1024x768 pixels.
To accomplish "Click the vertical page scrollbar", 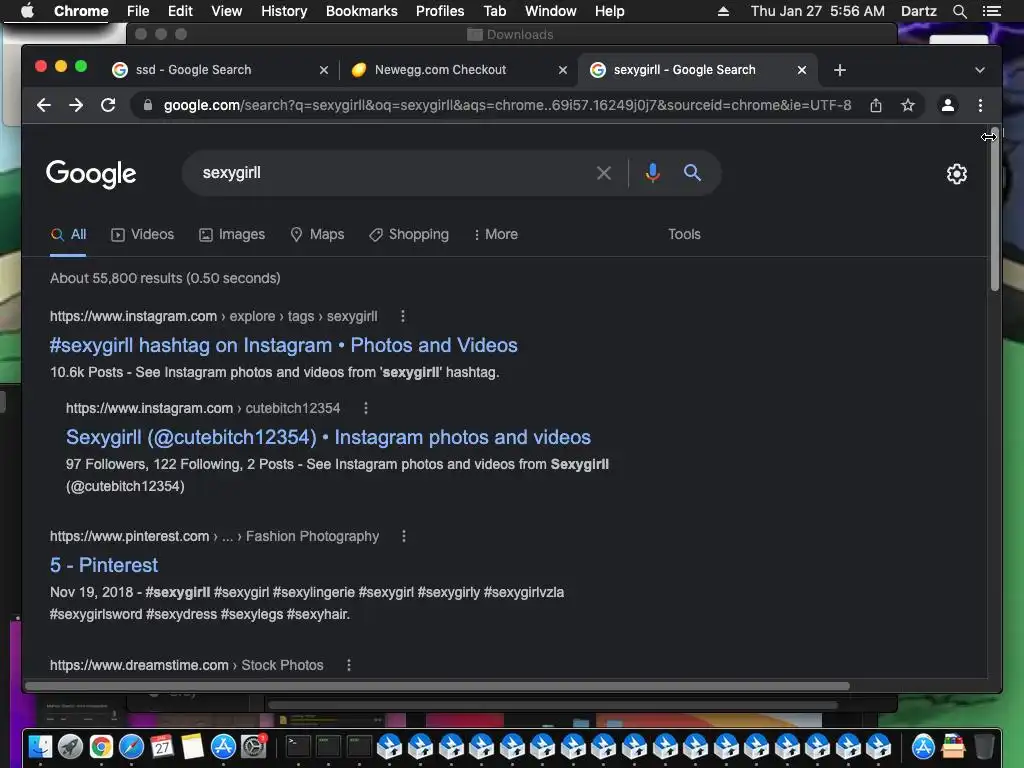I will pyautogui.click(x=994, y=209).
